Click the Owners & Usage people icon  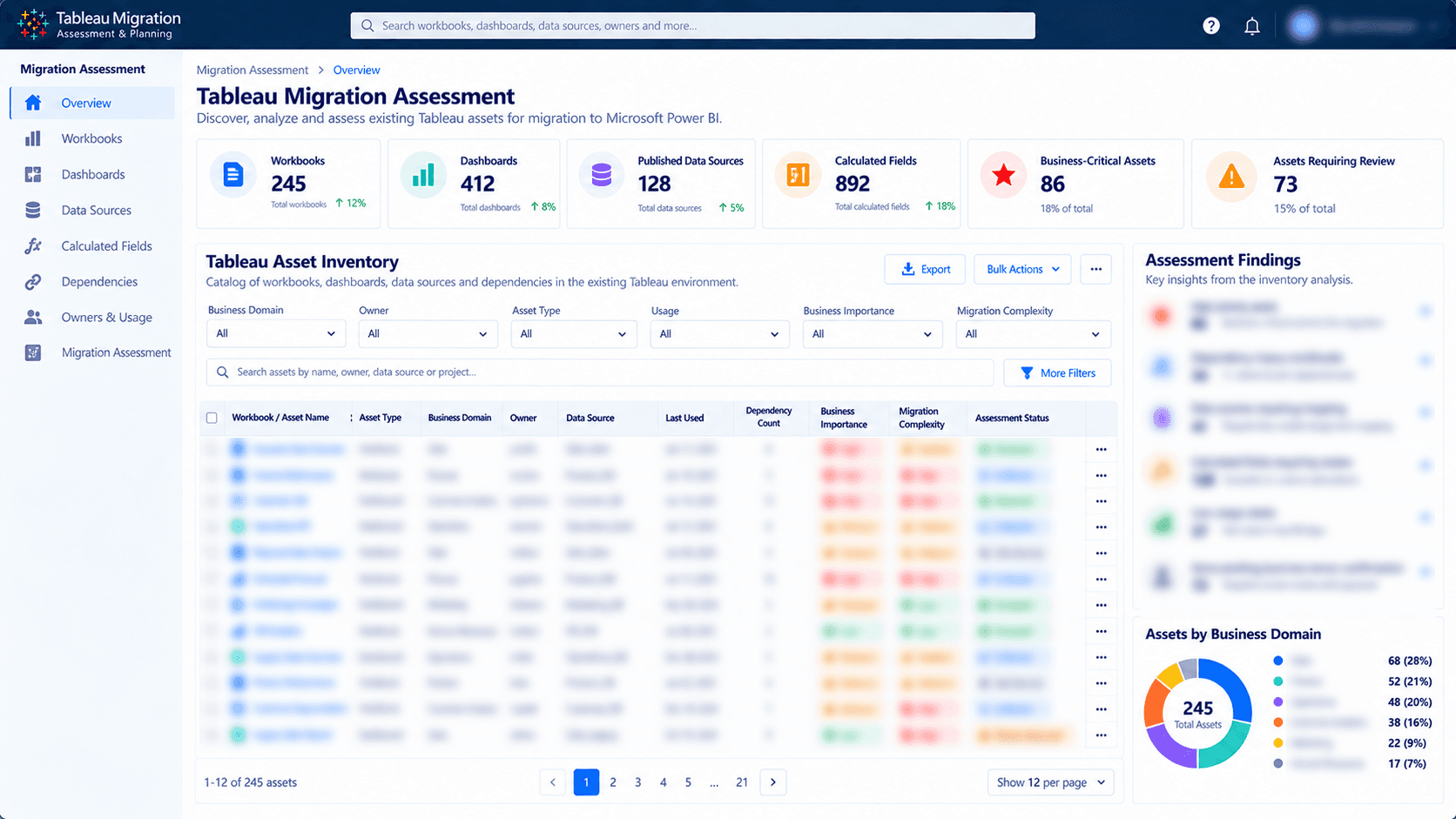[x=33, y=318]
